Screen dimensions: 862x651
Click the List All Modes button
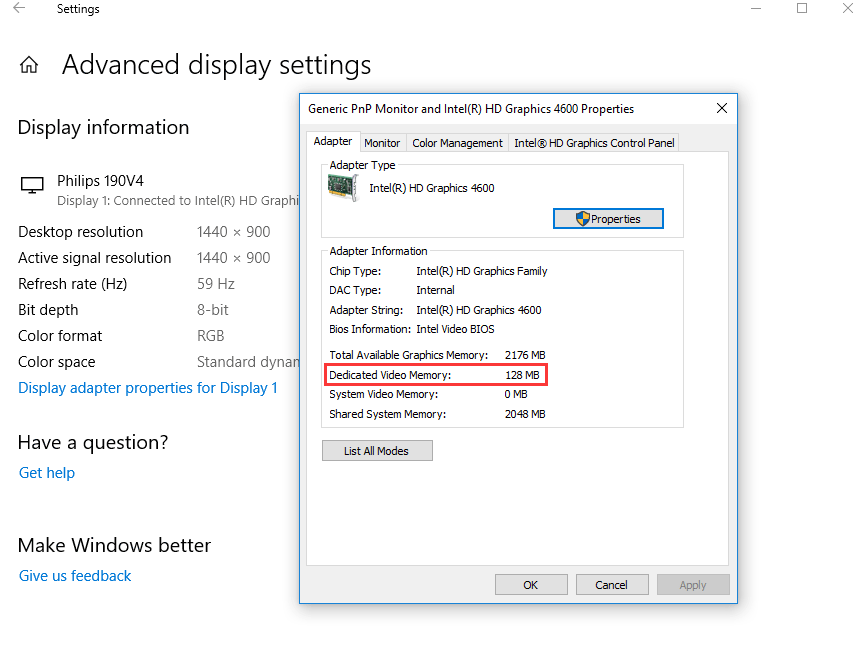tap(377, 451)
